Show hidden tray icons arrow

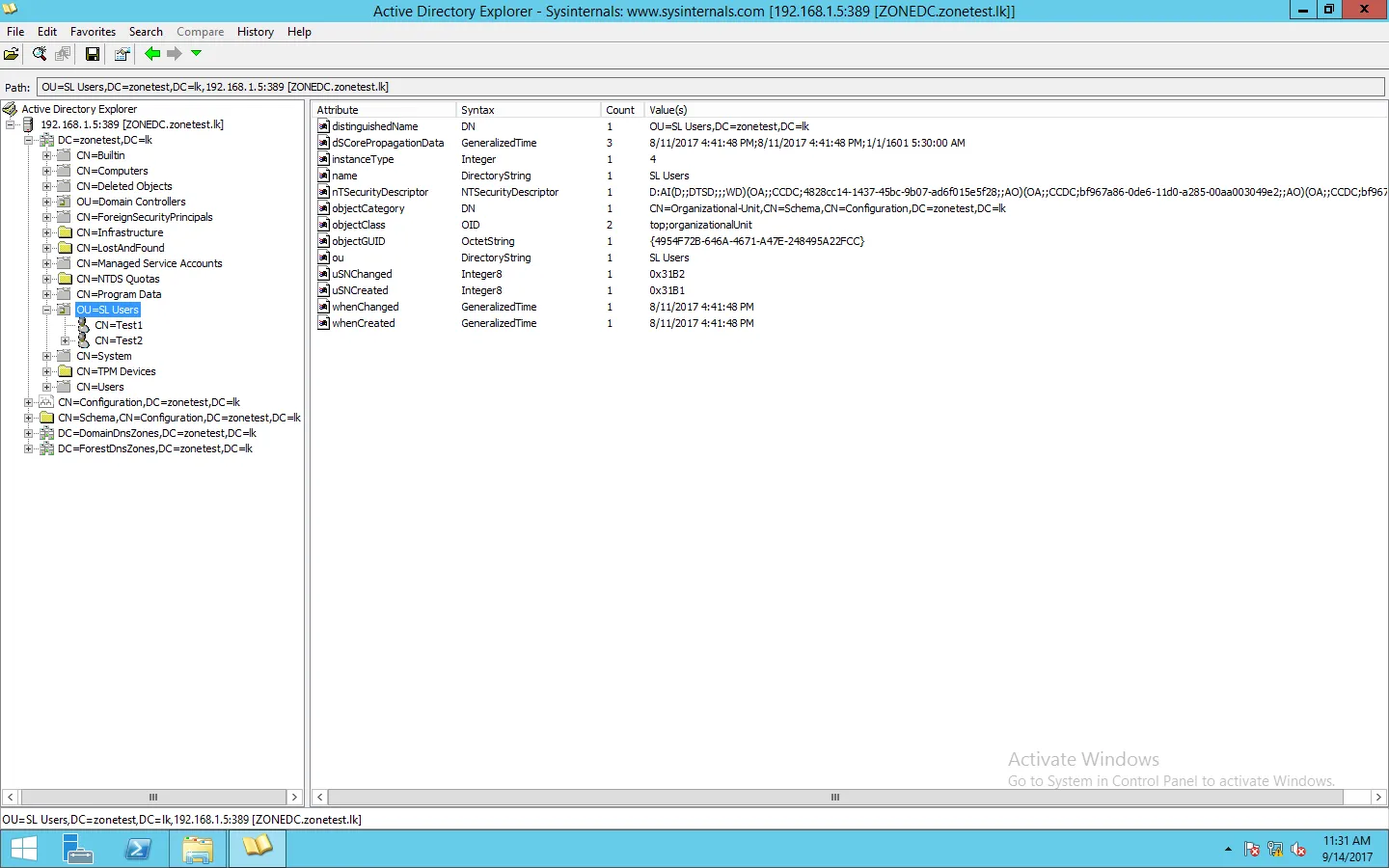1228,850
